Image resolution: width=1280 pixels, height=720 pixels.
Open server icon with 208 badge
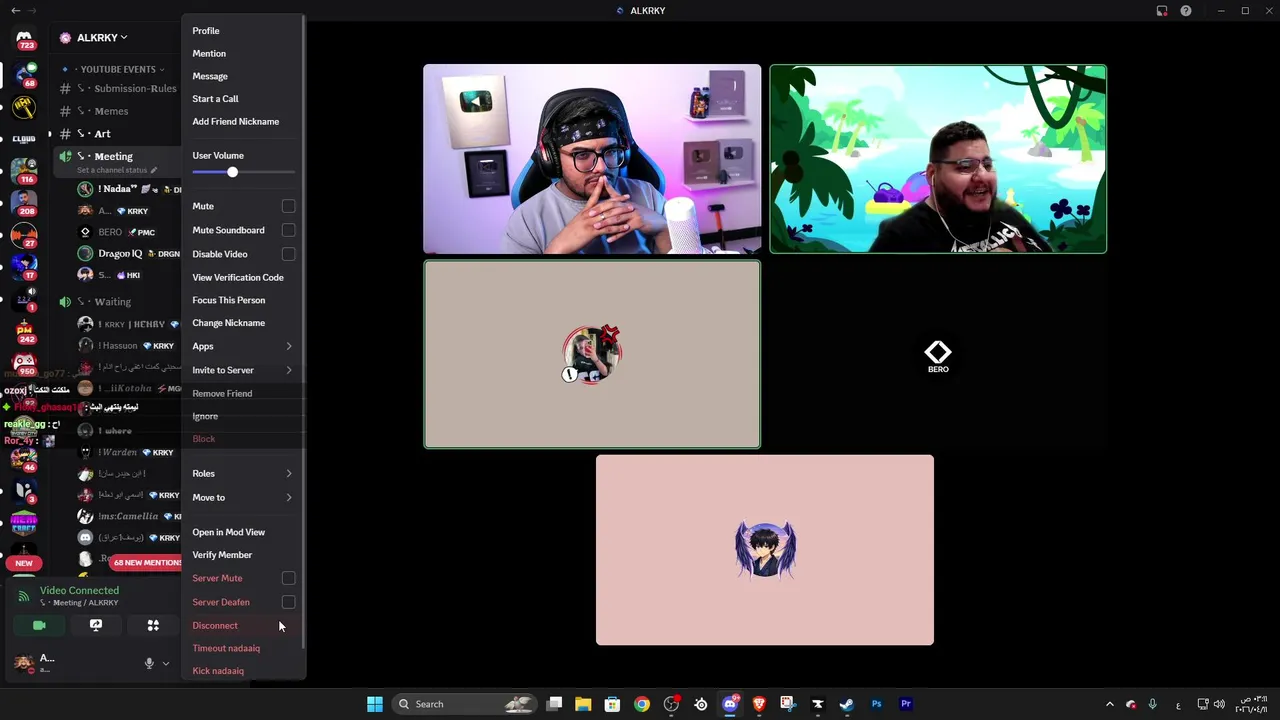pos(24,203)
